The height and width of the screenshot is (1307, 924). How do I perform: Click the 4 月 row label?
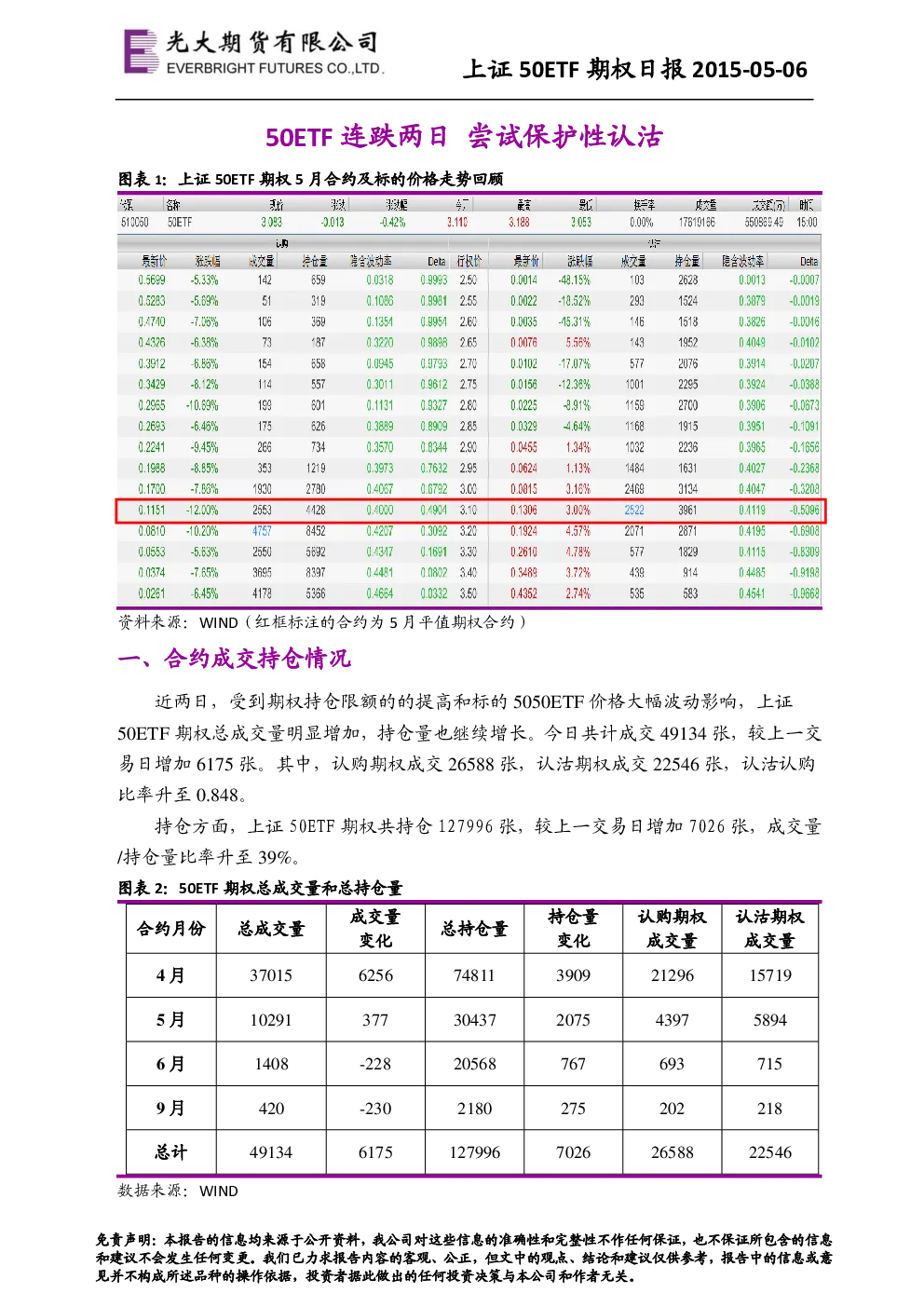(170, 975)
